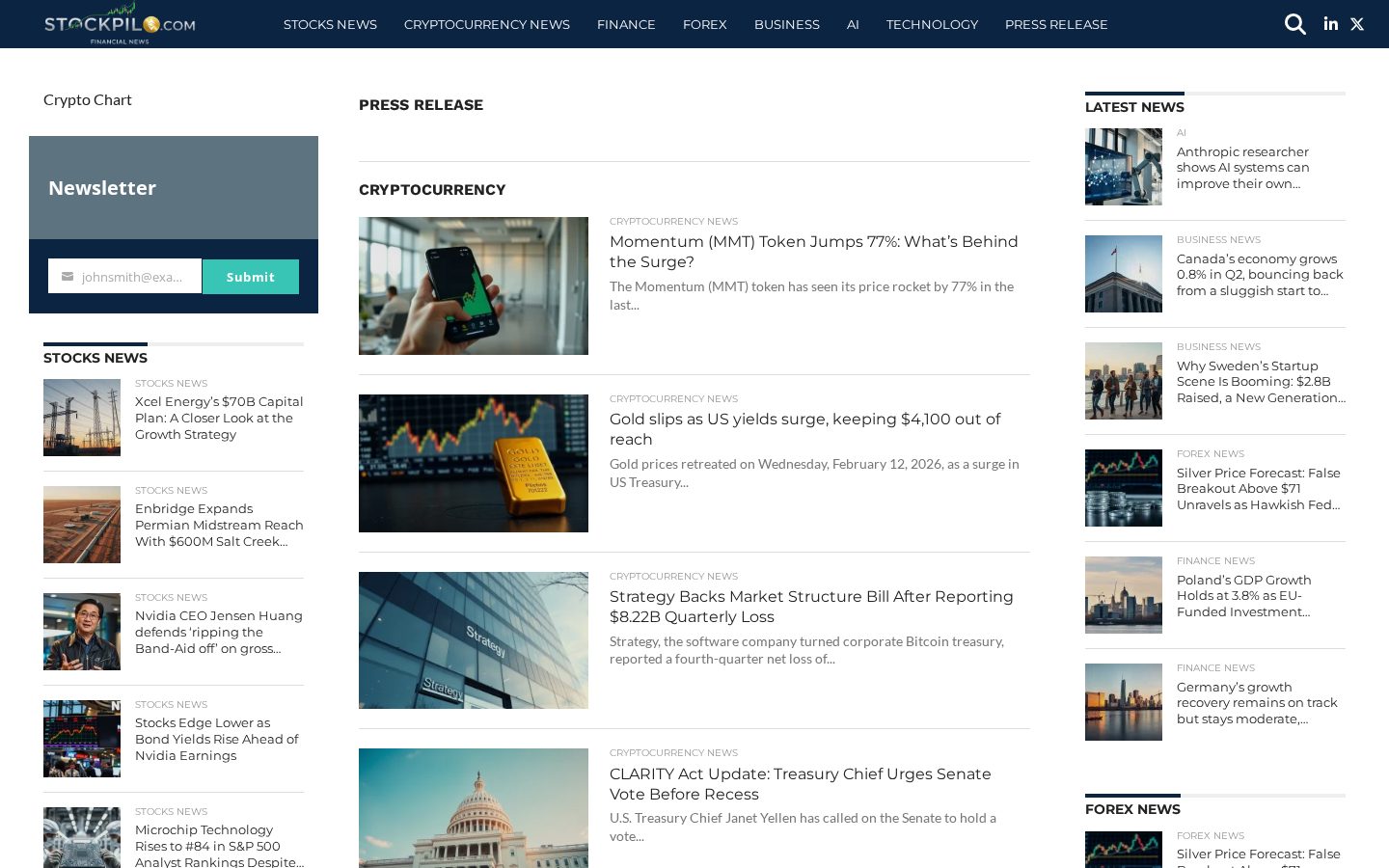The width and height of the screenshot is (1389, 868).
Task: Click Cryptocurrency News tag above Gold slips article
Action: 673,399
